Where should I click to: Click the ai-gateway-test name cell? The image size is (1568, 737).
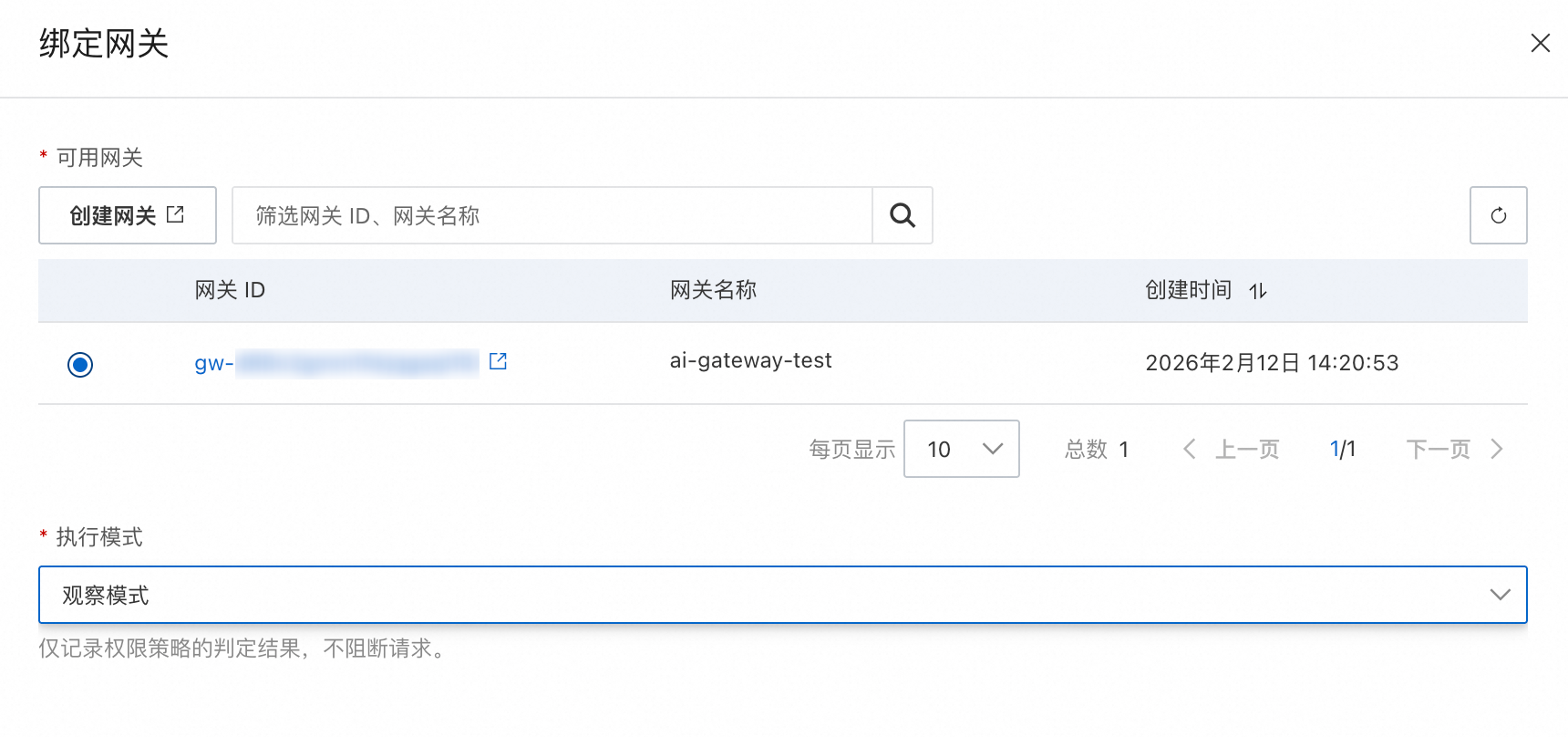(750, 361)
